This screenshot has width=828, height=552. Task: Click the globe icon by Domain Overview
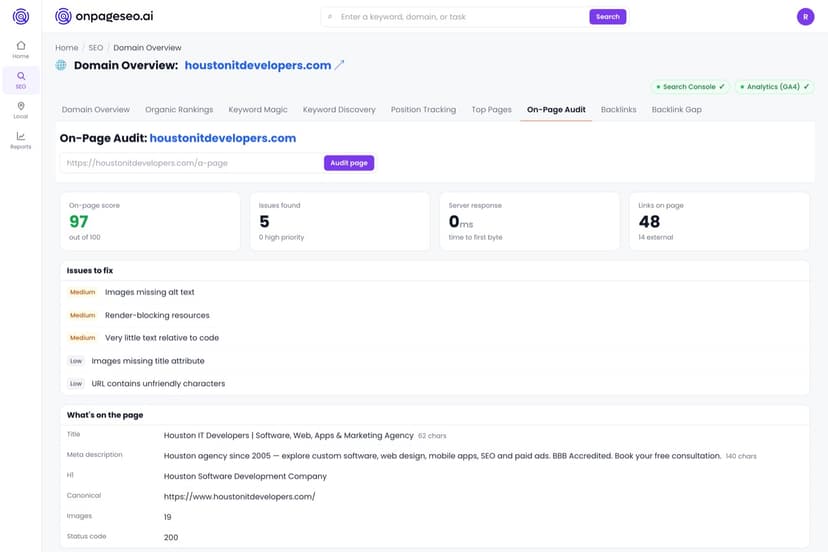[x=61, y=65]
